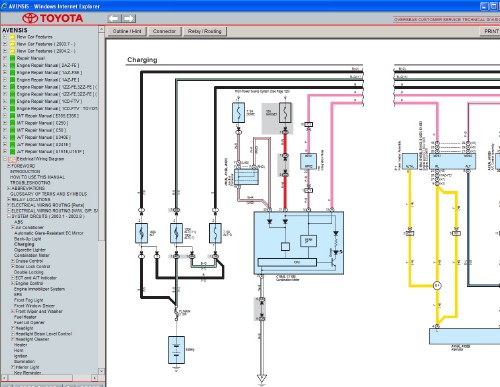Click sidebar vertical scrollbar down arrow
500x387 pixels.
pos(101,371)
